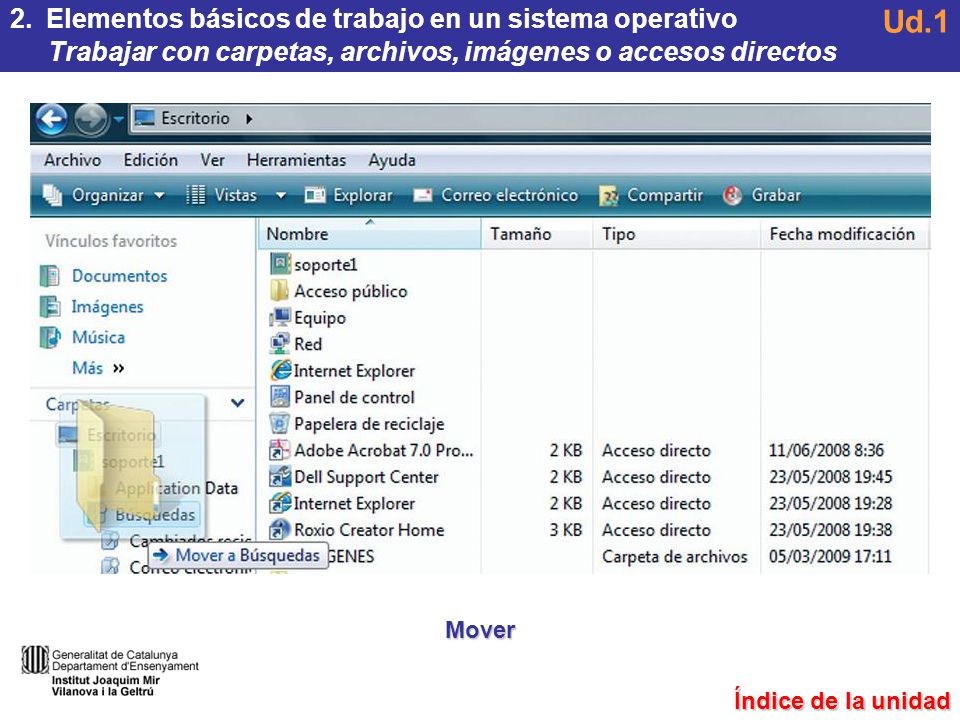Open Documentos in favorite links
Viewport: 960px width, 720px height.
point(119,276)
